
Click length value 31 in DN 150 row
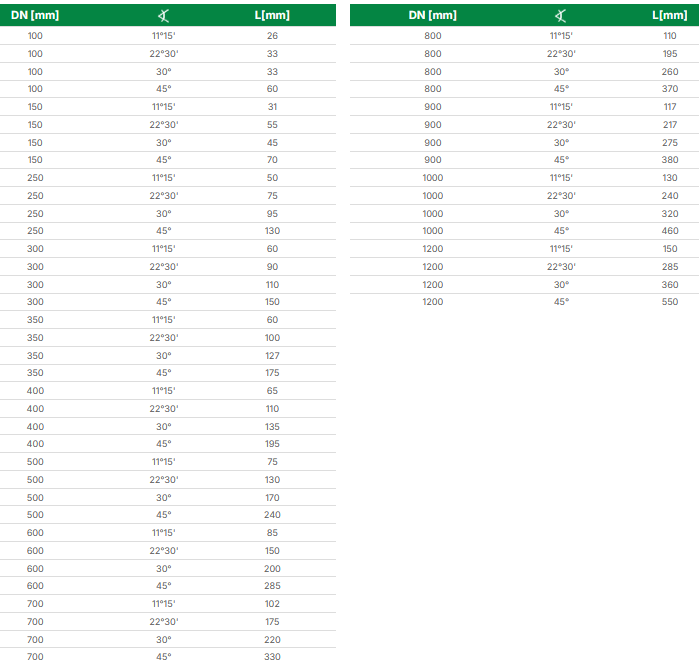[x=272, y=107]
